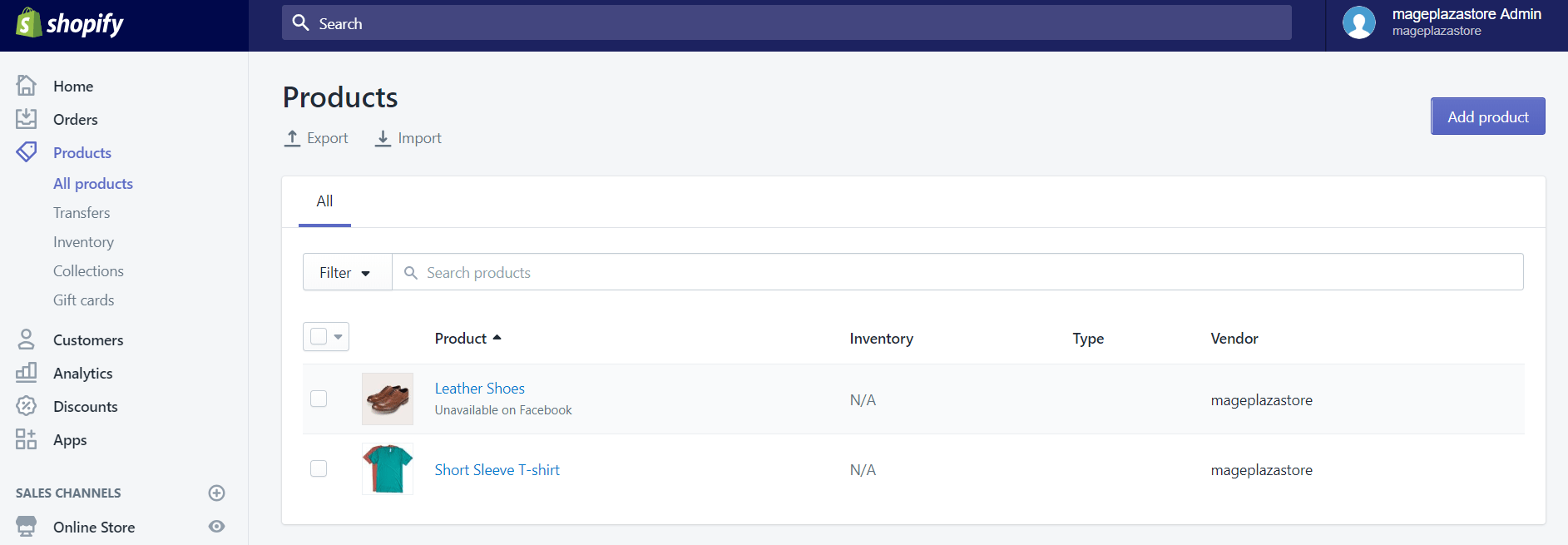This screenshot has height=545, width=1568.
Task: Go to Customers page
Action: 88,339
